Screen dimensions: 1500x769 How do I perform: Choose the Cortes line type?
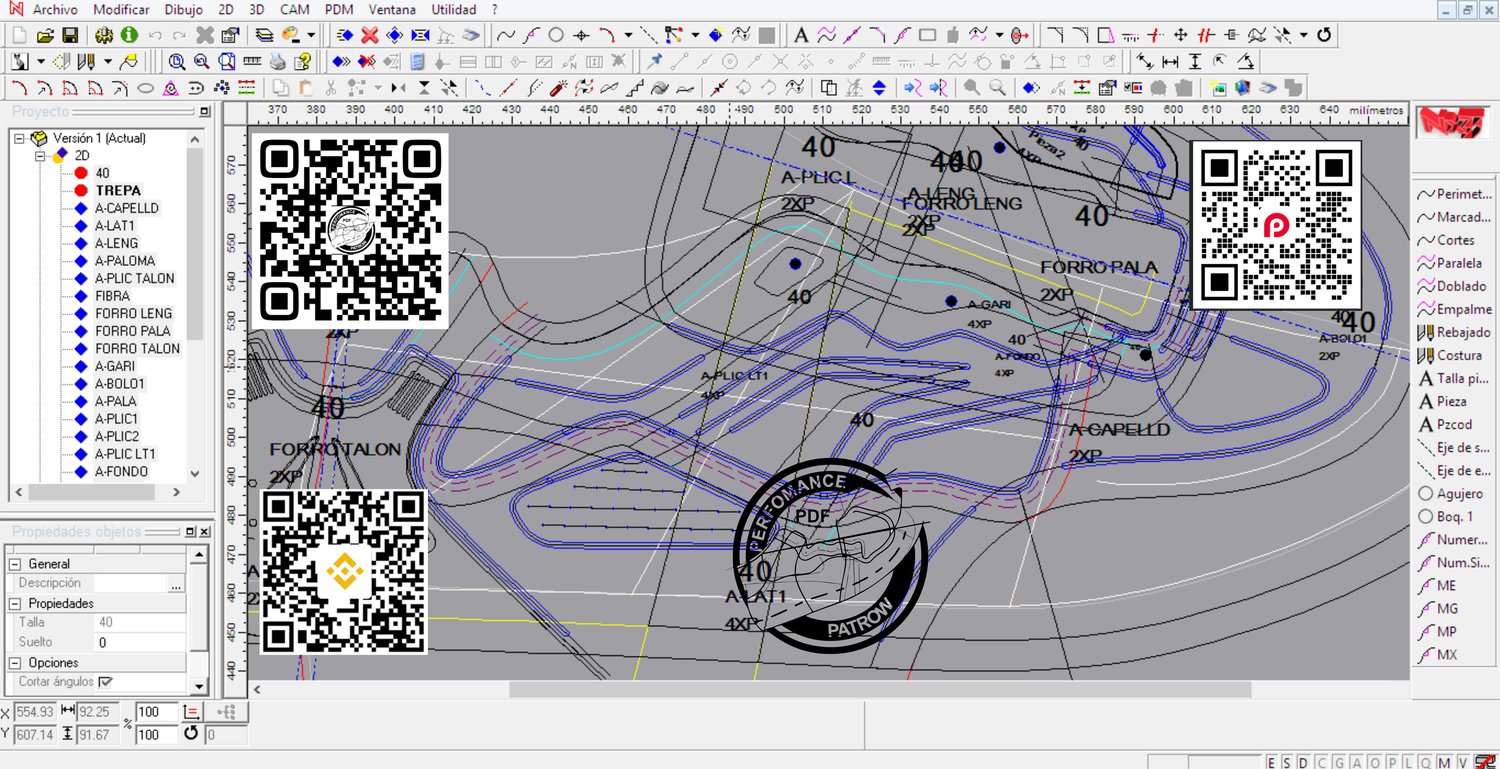1446,240
